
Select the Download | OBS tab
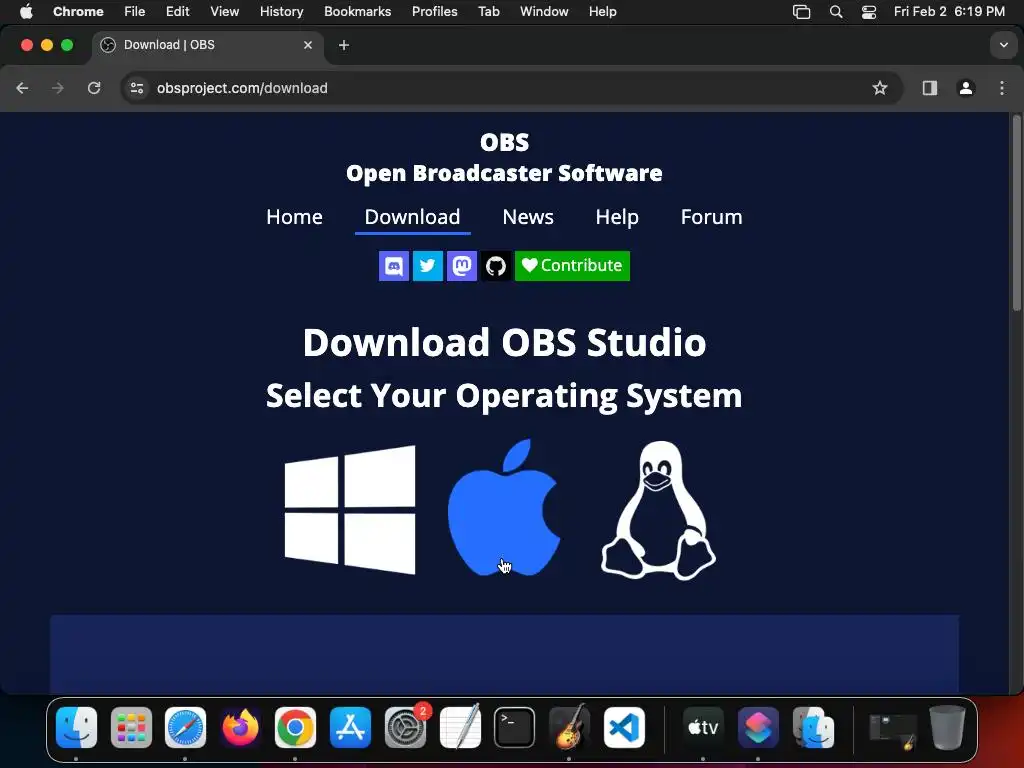(x=208, y=45)
